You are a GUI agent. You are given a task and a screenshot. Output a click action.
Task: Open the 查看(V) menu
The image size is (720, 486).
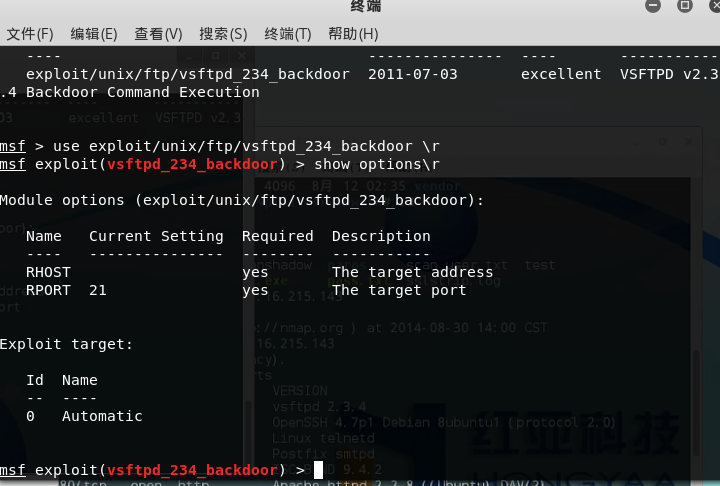pyautogui.click(x=158, y=34)
